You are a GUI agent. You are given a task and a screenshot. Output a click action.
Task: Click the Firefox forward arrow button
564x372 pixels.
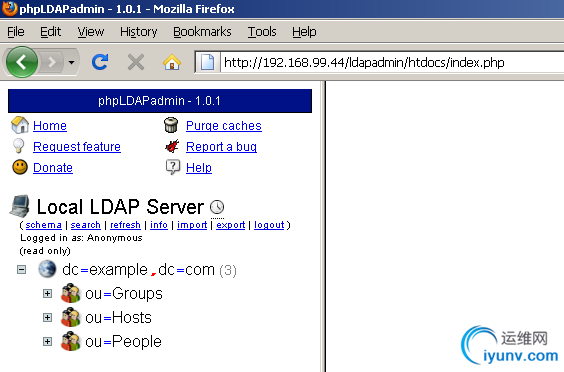click(52, 62)
